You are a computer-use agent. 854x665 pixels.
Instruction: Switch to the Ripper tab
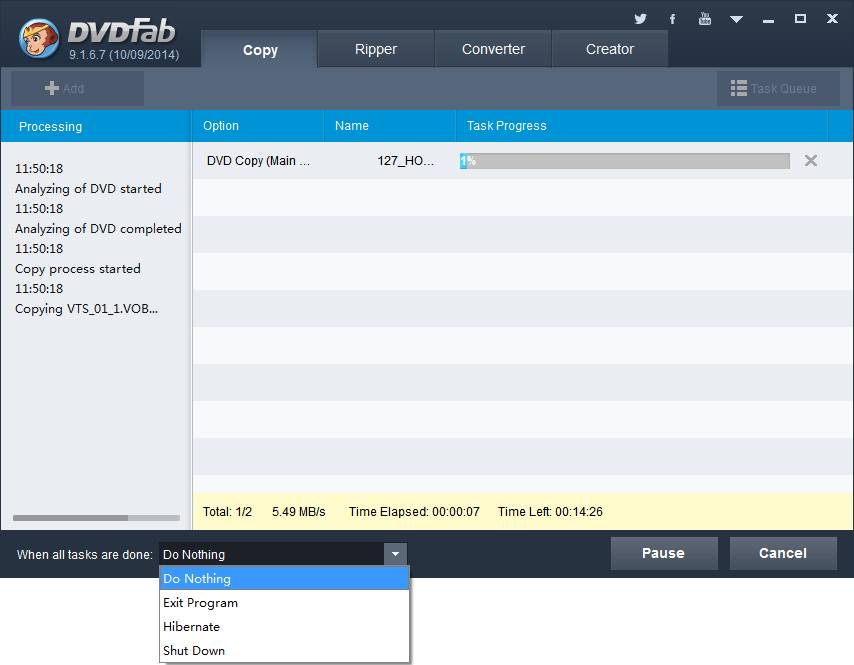pos(376,49)
